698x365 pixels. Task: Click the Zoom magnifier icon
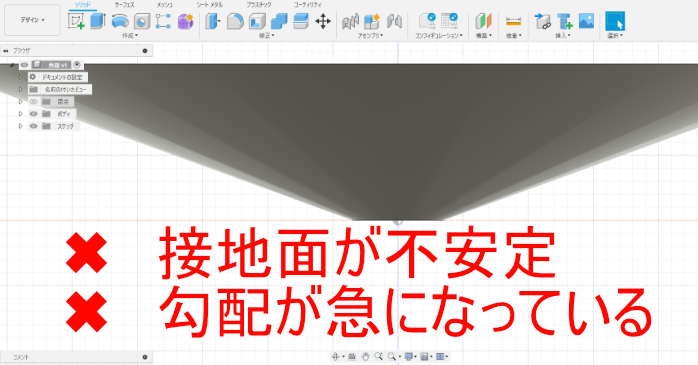pos(379,357)
